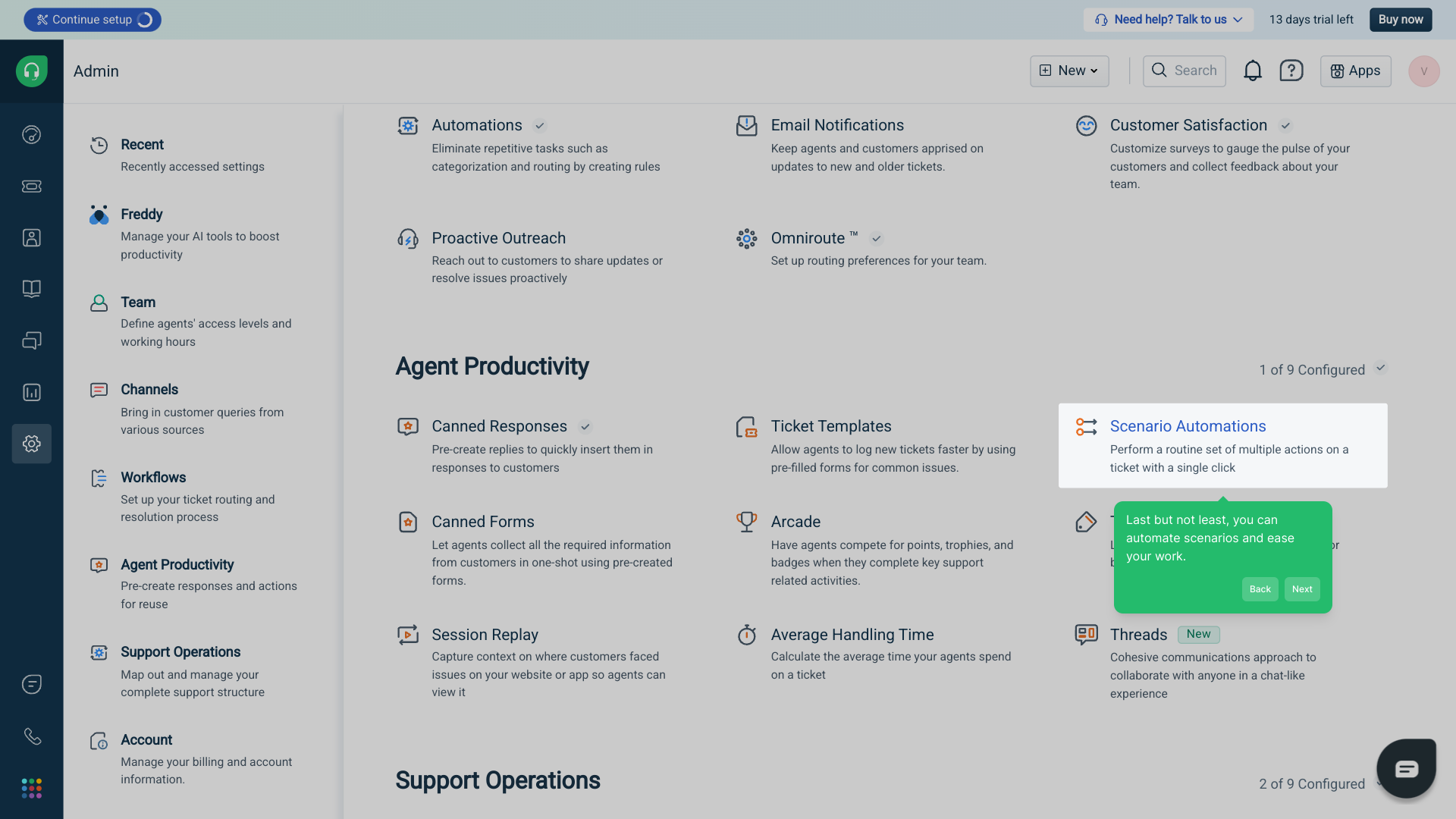Screen dimensions: 1456x819
Task: Select Team in the admin sidebar
Action: tap(138, 302)
